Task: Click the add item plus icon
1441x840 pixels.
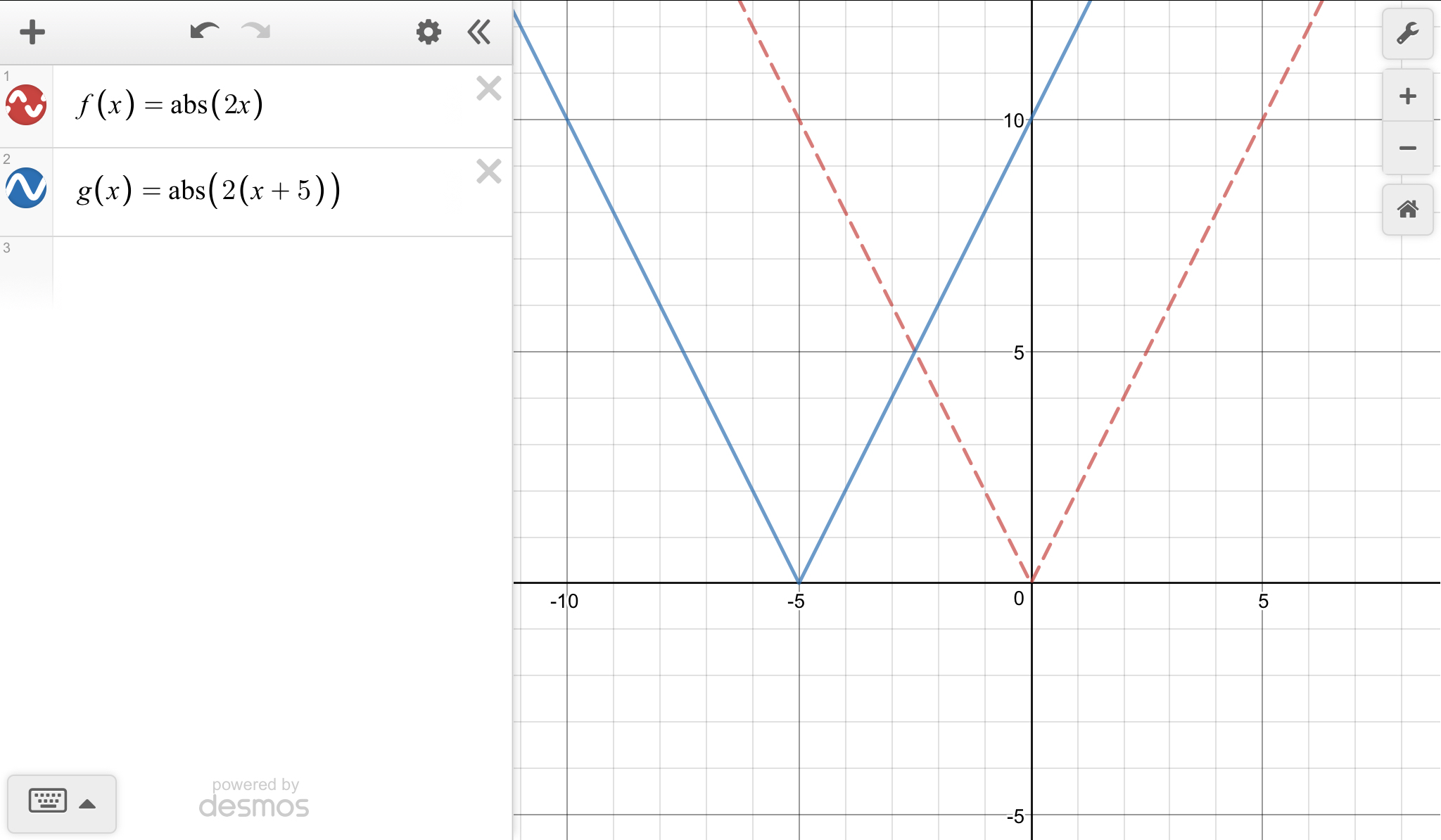Action: tap(32, 32)
